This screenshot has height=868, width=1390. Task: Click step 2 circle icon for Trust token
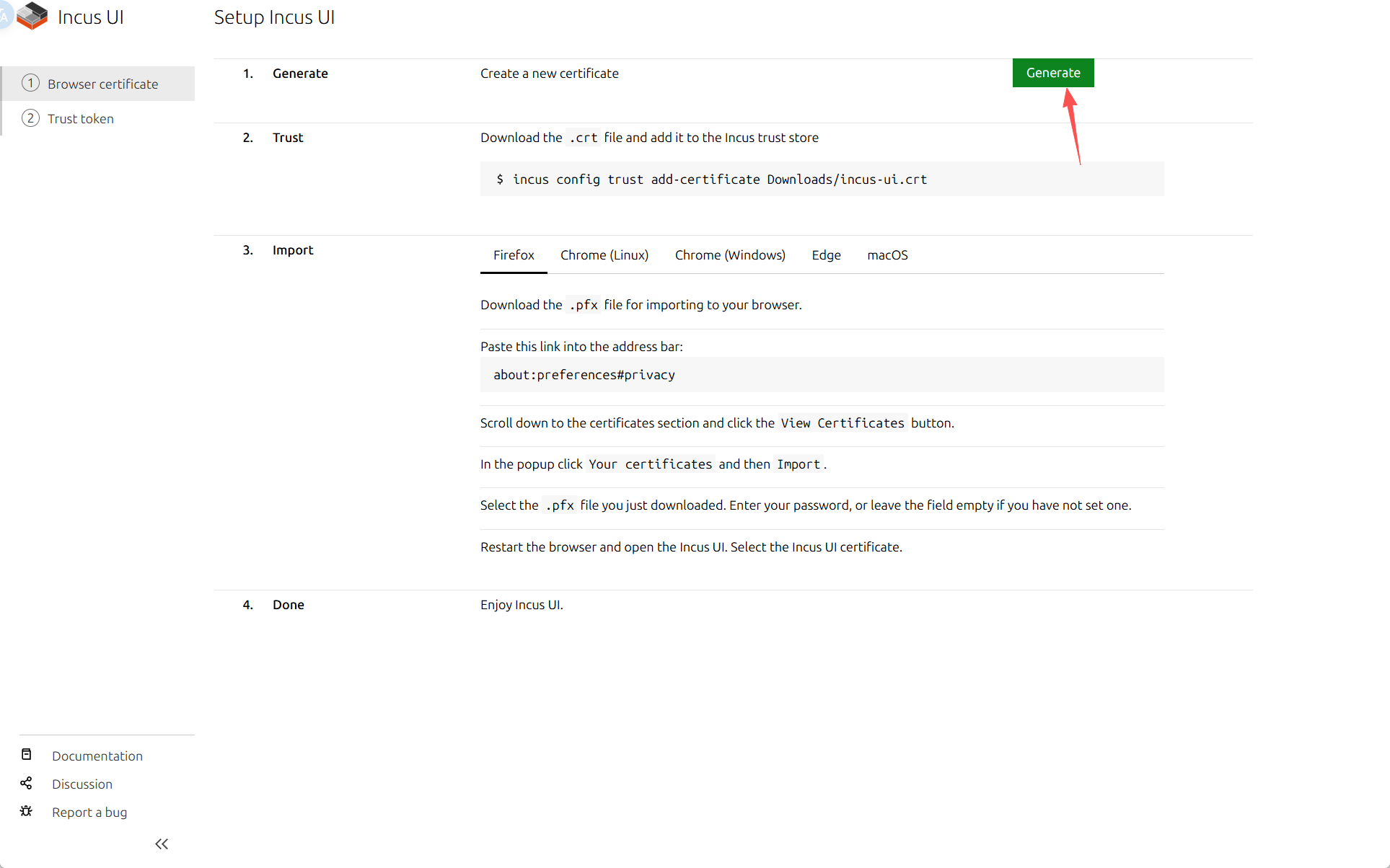(x=30, y=118)
